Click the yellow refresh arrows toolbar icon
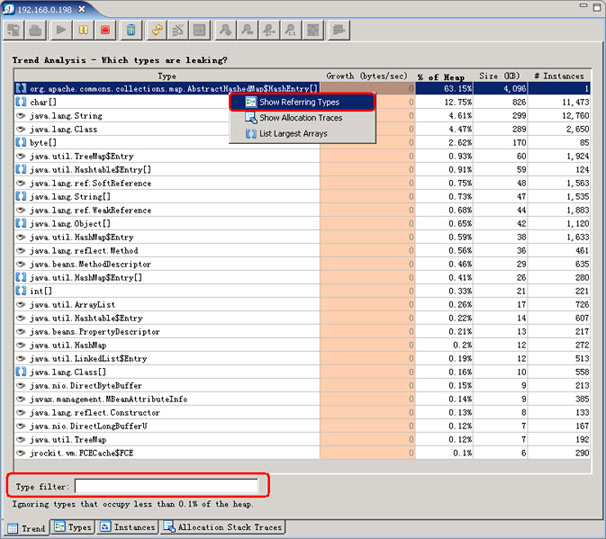This screenshot has width=606, height=539. click(157, 30)
